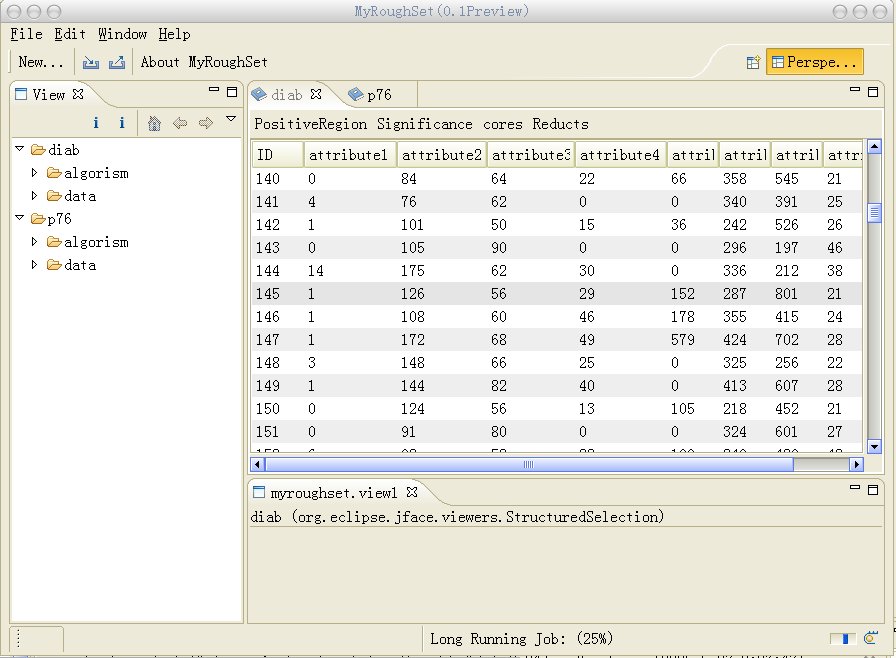The image size is (896, 658).
Task: Click the attribute3 column header
Action: tap(531, 155)
